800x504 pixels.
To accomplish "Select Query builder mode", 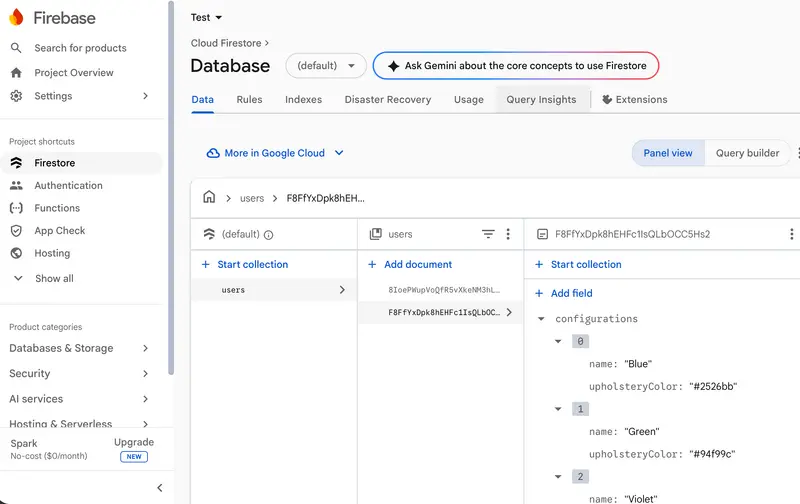I will click(x=747, y=153).
